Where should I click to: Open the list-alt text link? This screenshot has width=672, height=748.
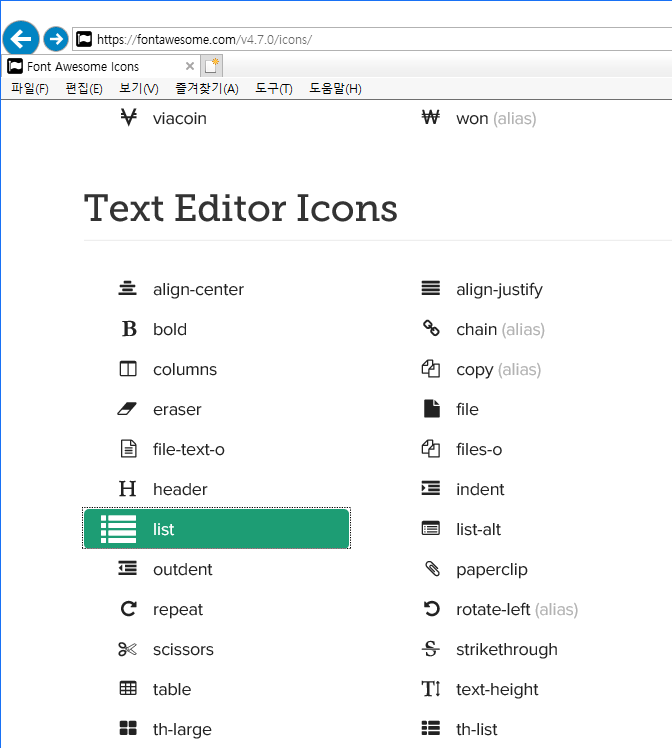click(478, 529)
